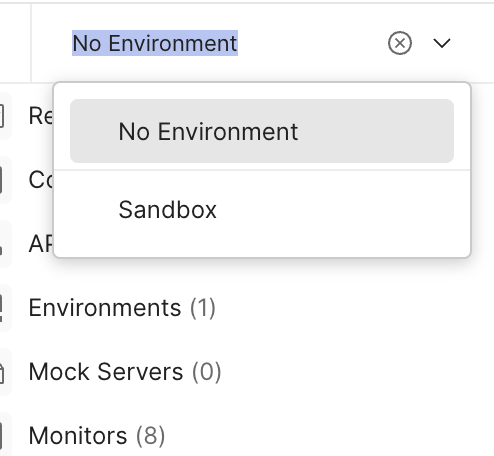Click the Environments icon at the left edge
The height and width of the screenshot is (456, 494).
coord(3,308)
